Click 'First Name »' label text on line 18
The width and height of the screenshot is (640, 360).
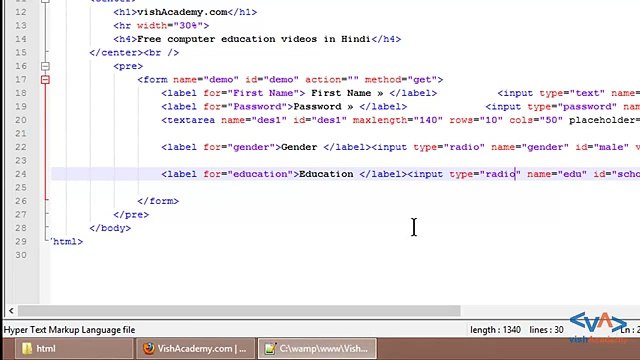(347, 93)
